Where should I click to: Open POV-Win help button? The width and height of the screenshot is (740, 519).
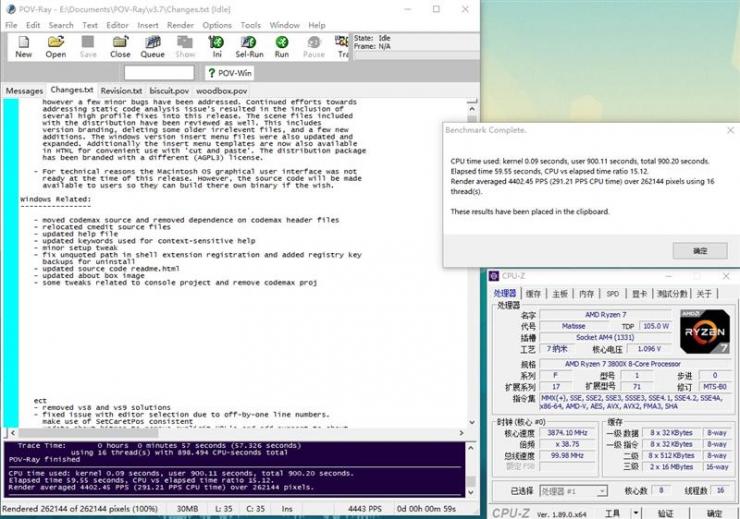pyautogui.click(x=230, y=73)
